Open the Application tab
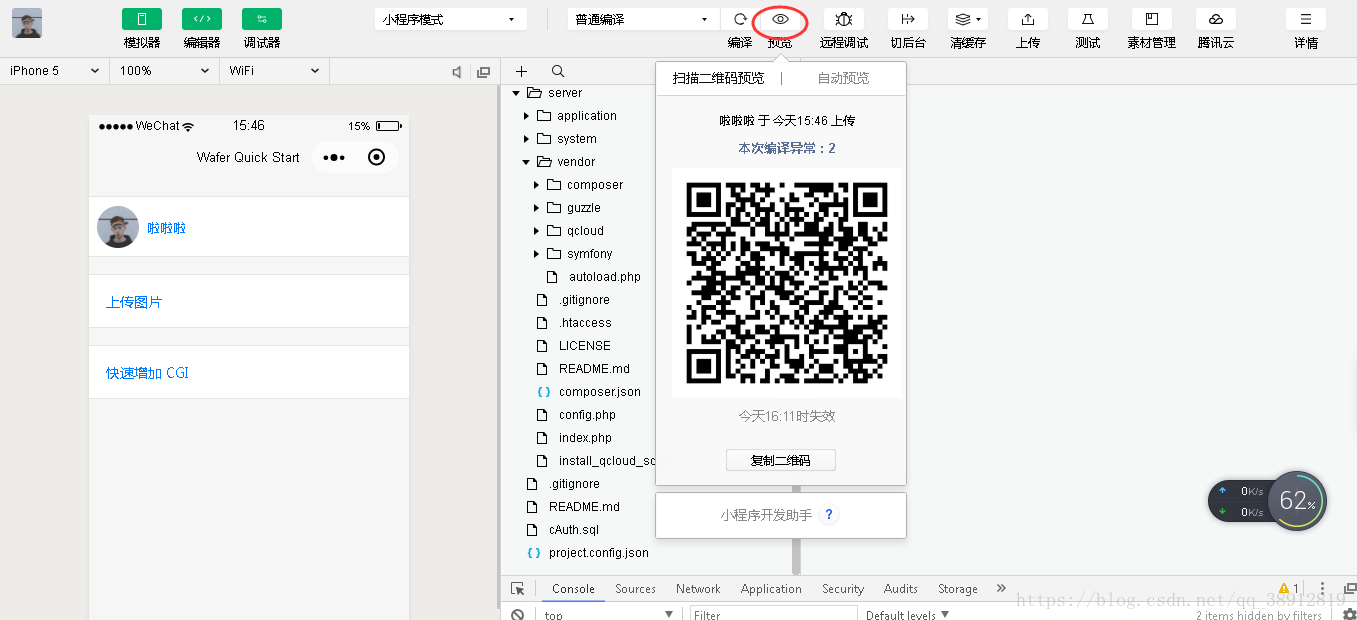 (x=771, y=589)
